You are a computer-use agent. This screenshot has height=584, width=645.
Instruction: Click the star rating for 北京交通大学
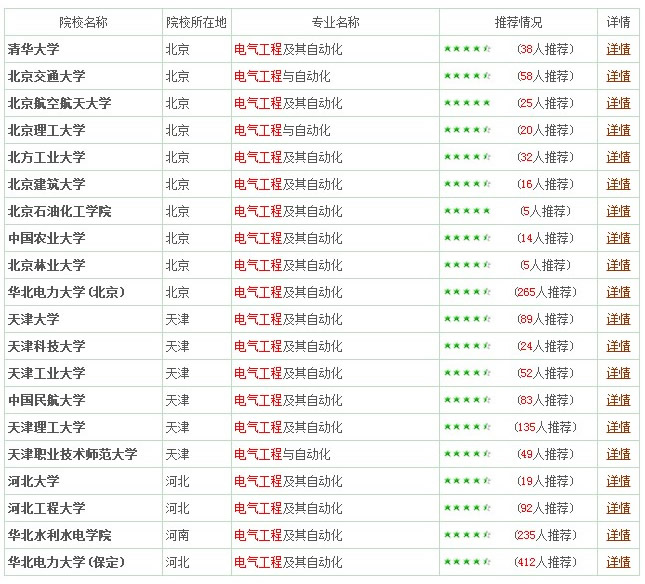tap(467, 76)
